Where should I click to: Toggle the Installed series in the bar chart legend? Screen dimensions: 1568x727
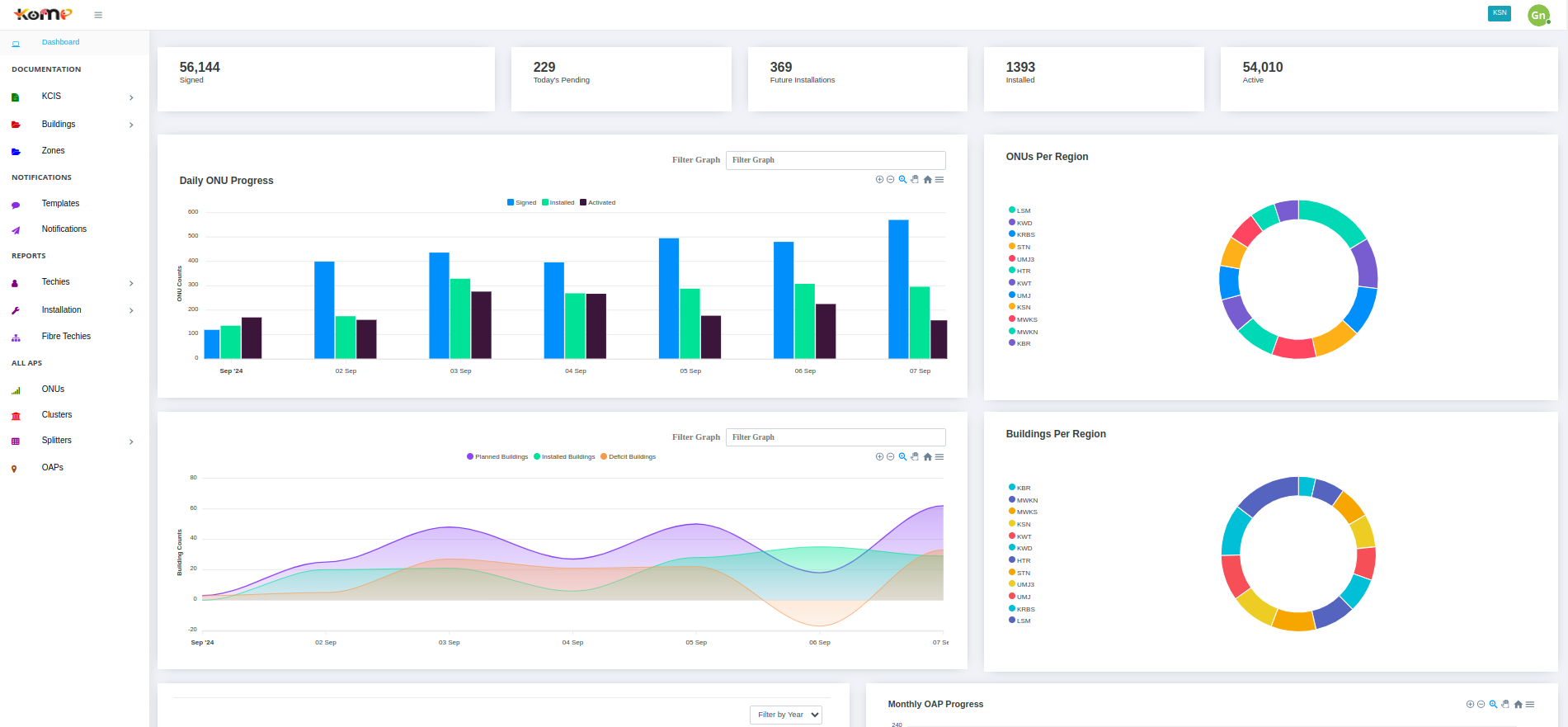click(558, 202)
